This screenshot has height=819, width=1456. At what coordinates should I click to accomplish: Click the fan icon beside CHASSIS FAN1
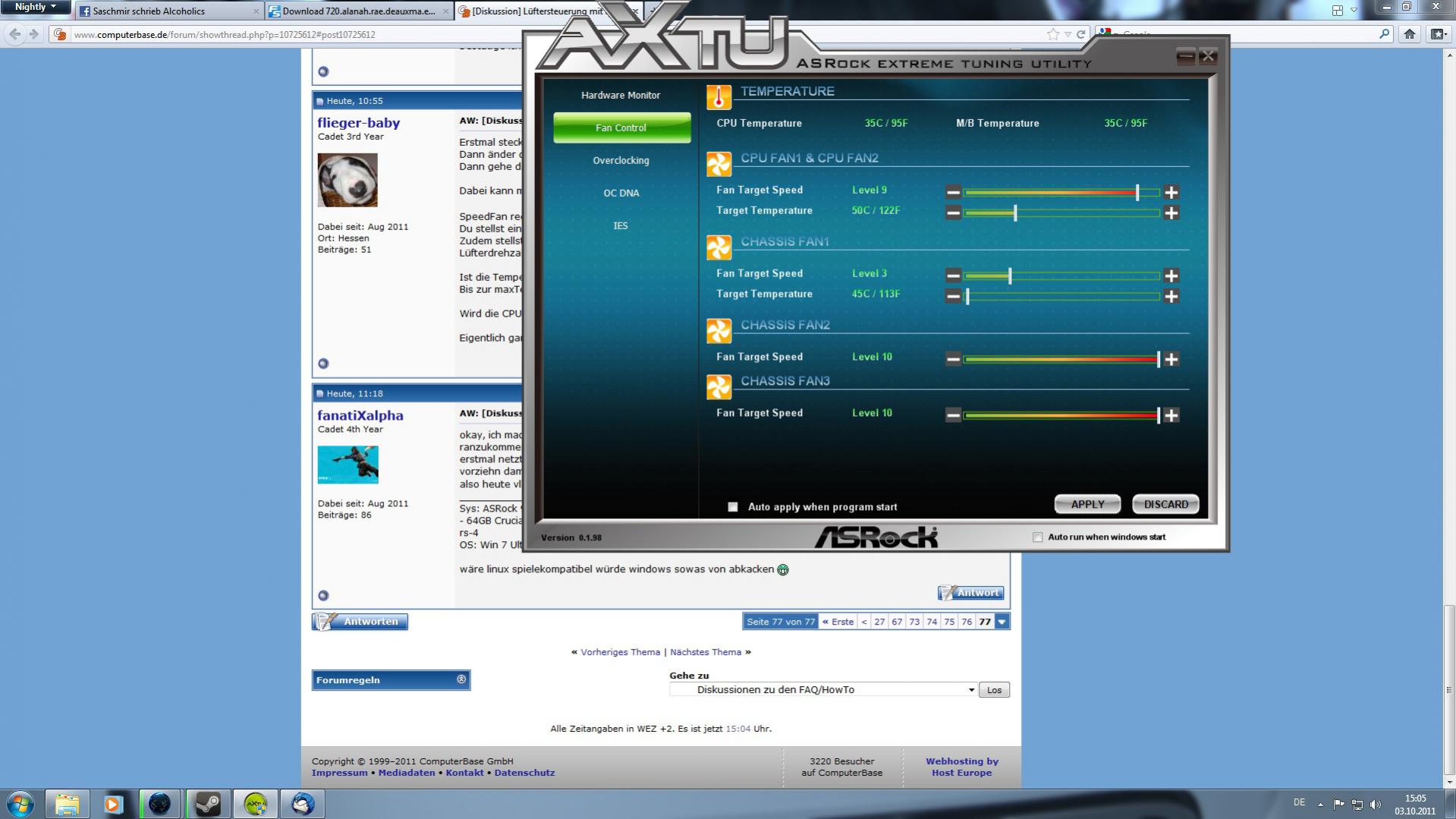coord(719,247)
